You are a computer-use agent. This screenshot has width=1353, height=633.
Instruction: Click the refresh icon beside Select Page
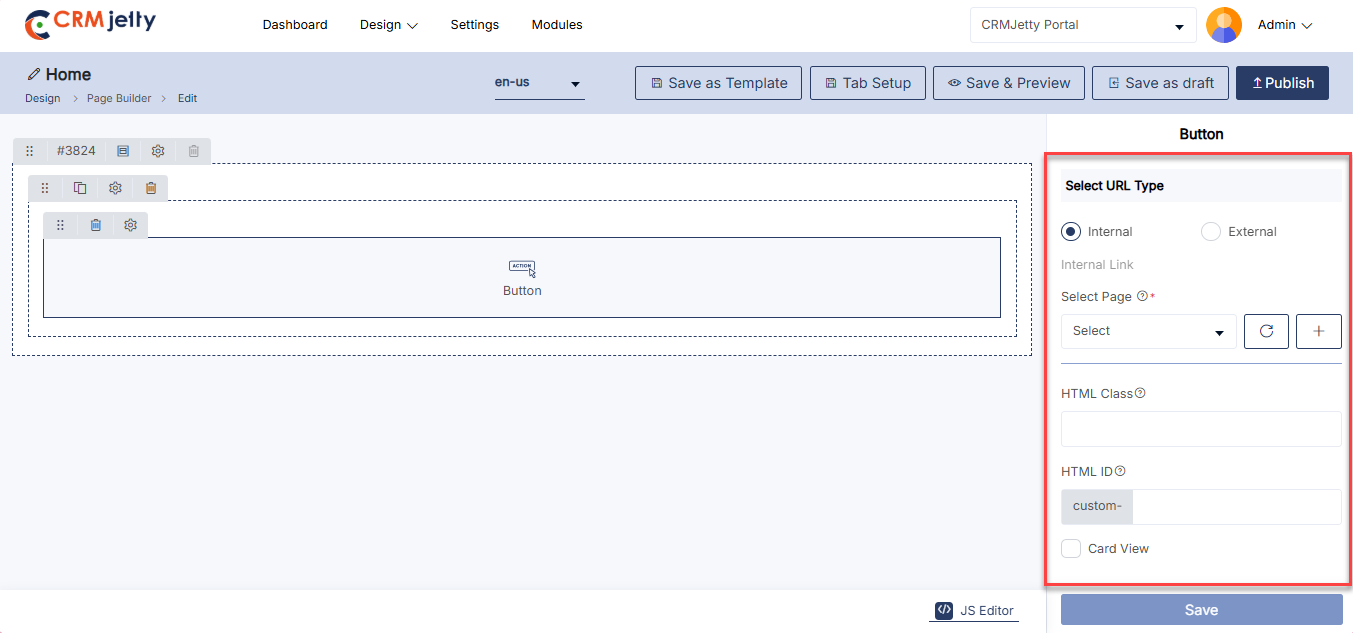tap(1266, 331)
